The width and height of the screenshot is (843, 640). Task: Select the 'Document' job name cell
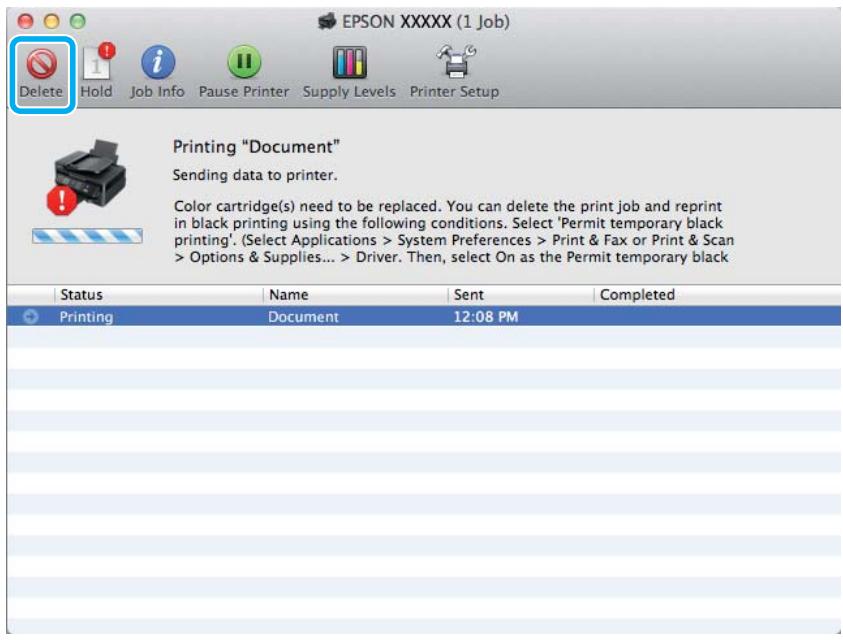coord(303,317)
